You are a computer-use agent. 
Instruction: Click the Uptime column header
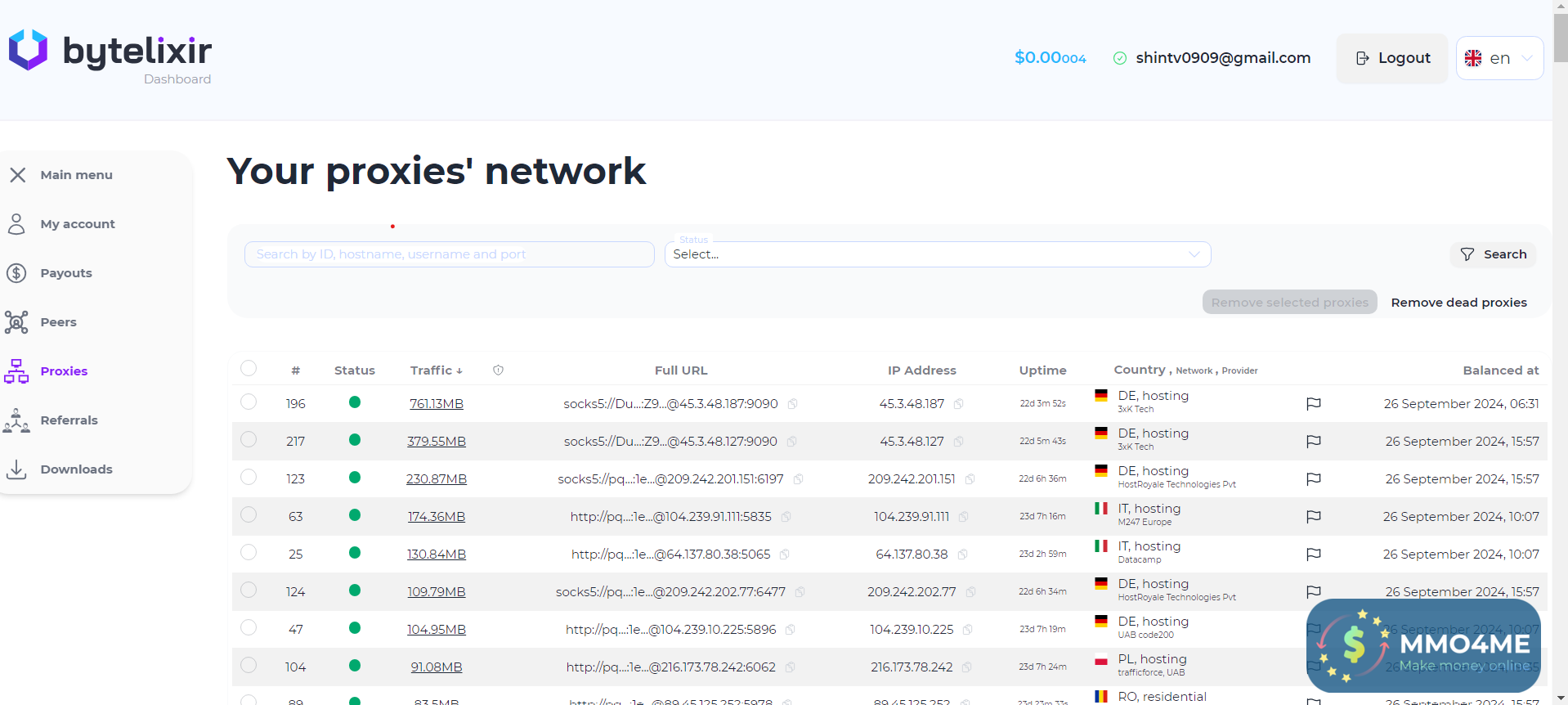coord(1042,370)
